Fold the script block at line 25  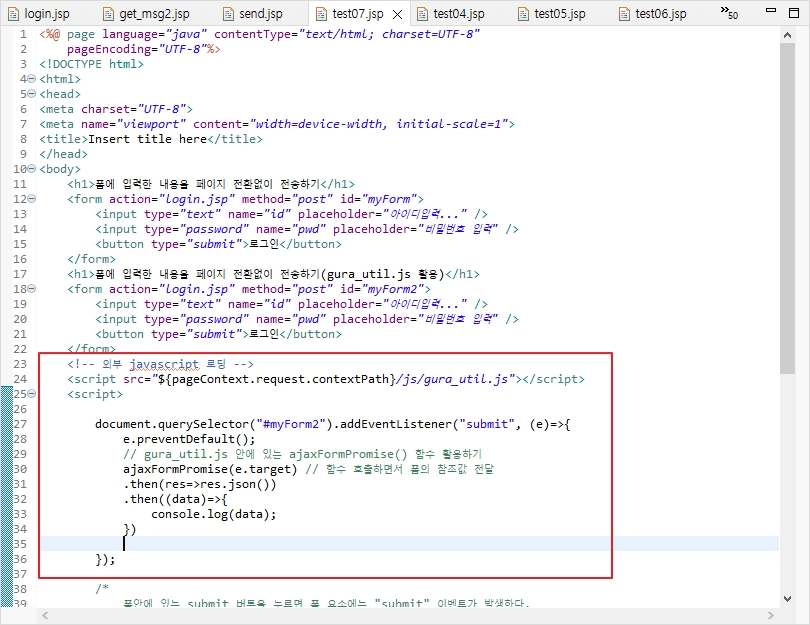32,394
